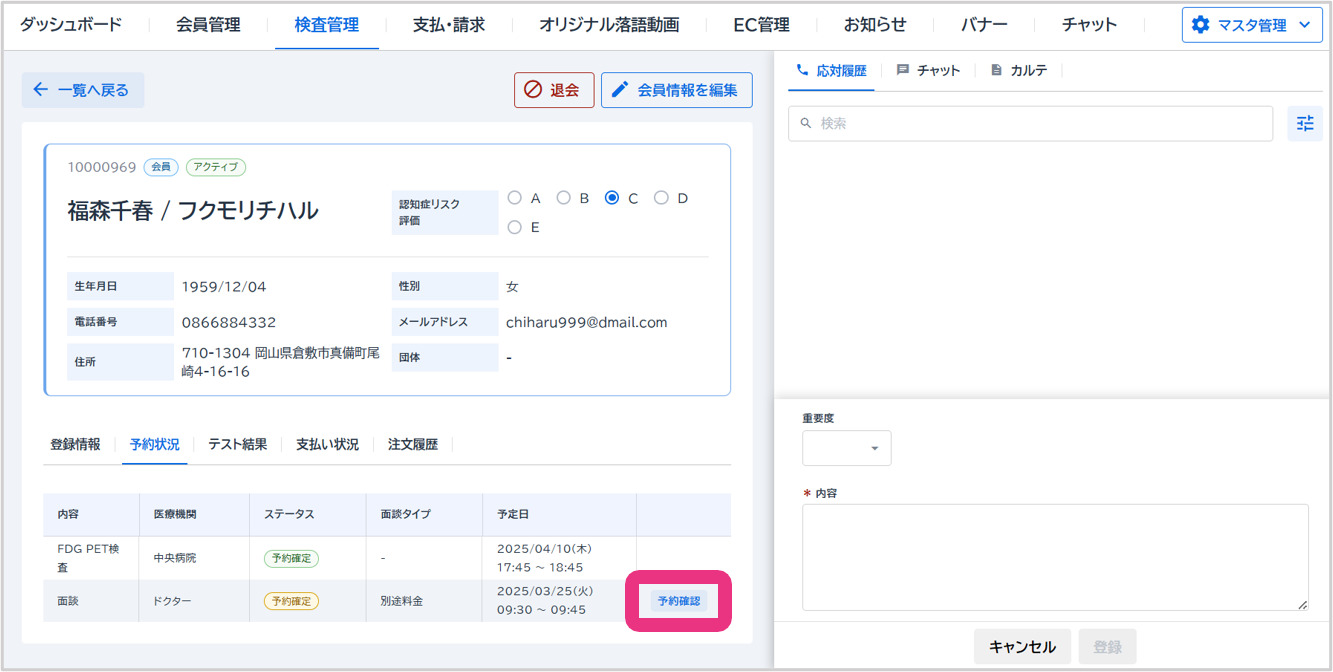Click the pencil icon on 会員情報を編集
Image resolution: width=1333 pixels, height=672 pixels.
[x=620, y=90]
